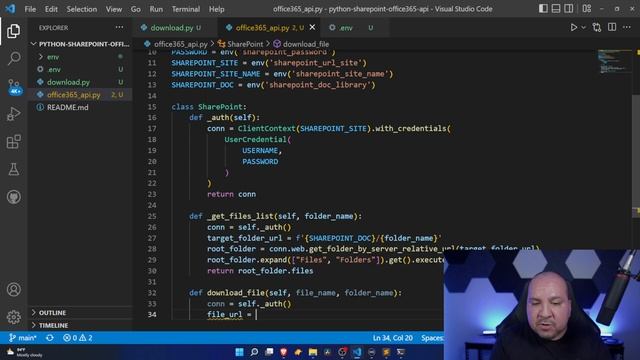
Task: Open the Terminal menu
Action: (x=186, y=9)
